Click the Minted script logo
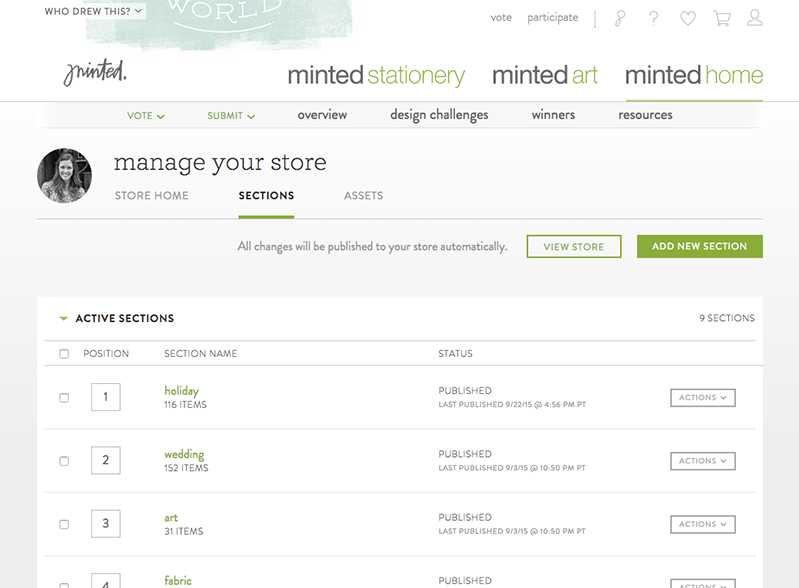This screenshot has width=799, height=588. pos(95,74)
